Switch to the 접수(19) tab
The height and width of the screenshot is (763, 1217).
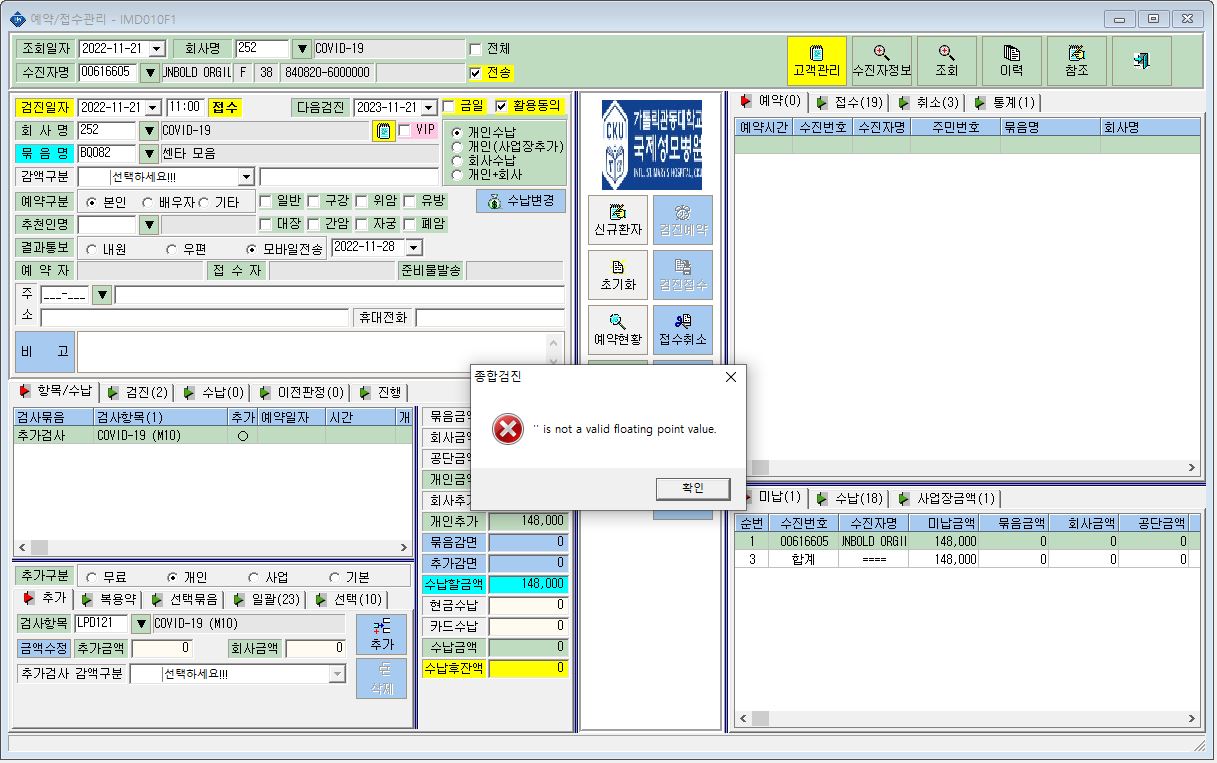[x=850, y=102]
